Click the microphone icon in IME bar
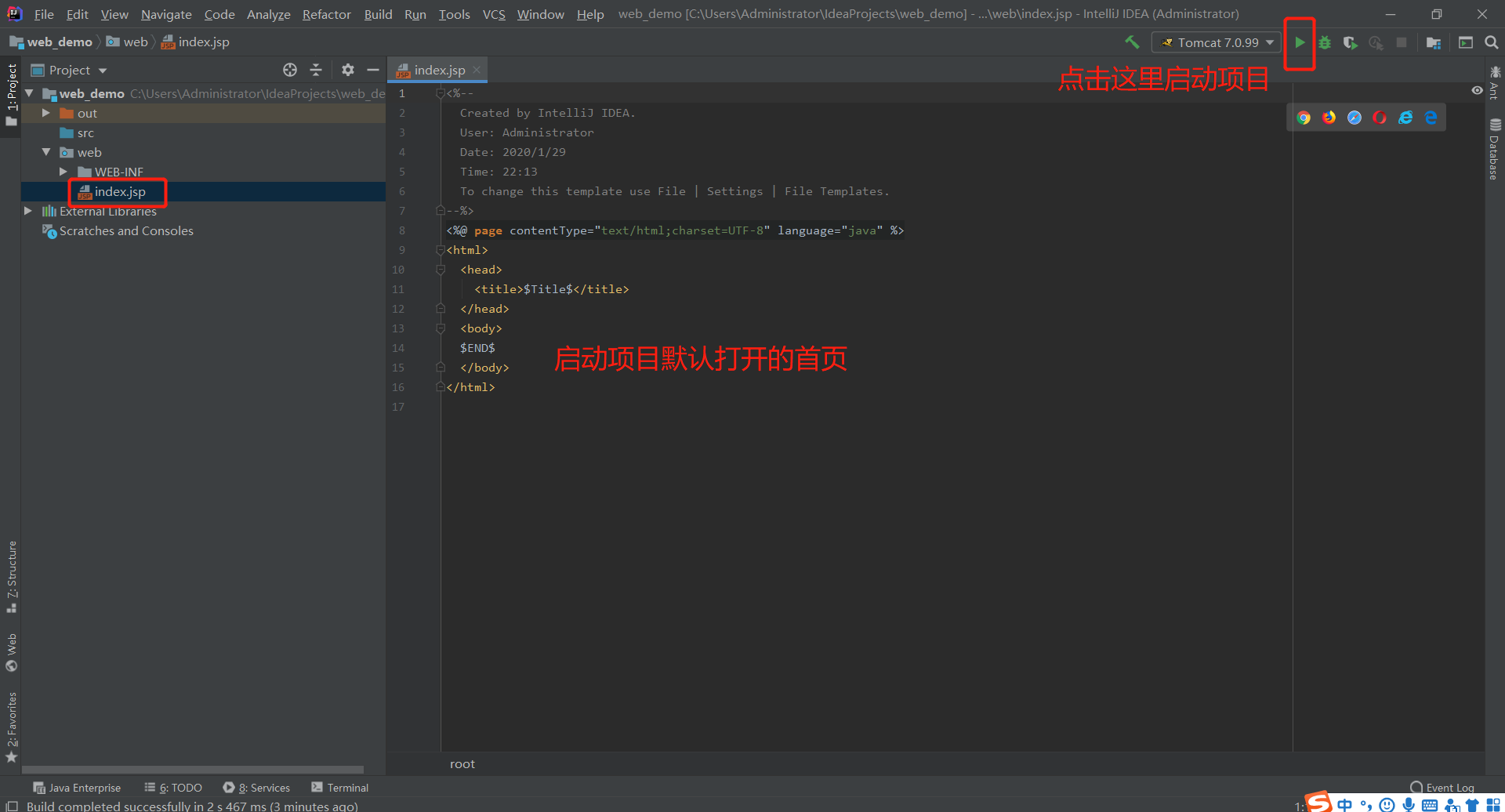This screenshot has height=812, width=1505. pos(1409,805)
